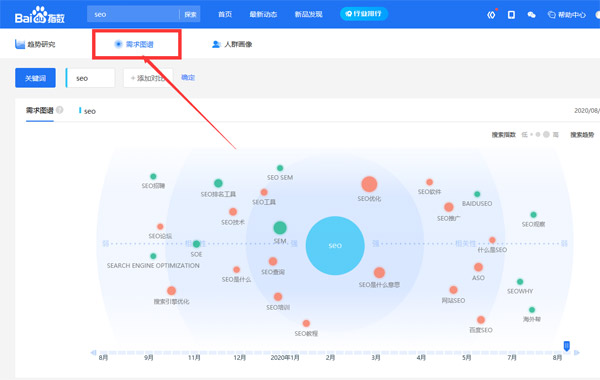Click the Baidu Index logo
Screen dimensions: 600x380
(x=40, y=15)
